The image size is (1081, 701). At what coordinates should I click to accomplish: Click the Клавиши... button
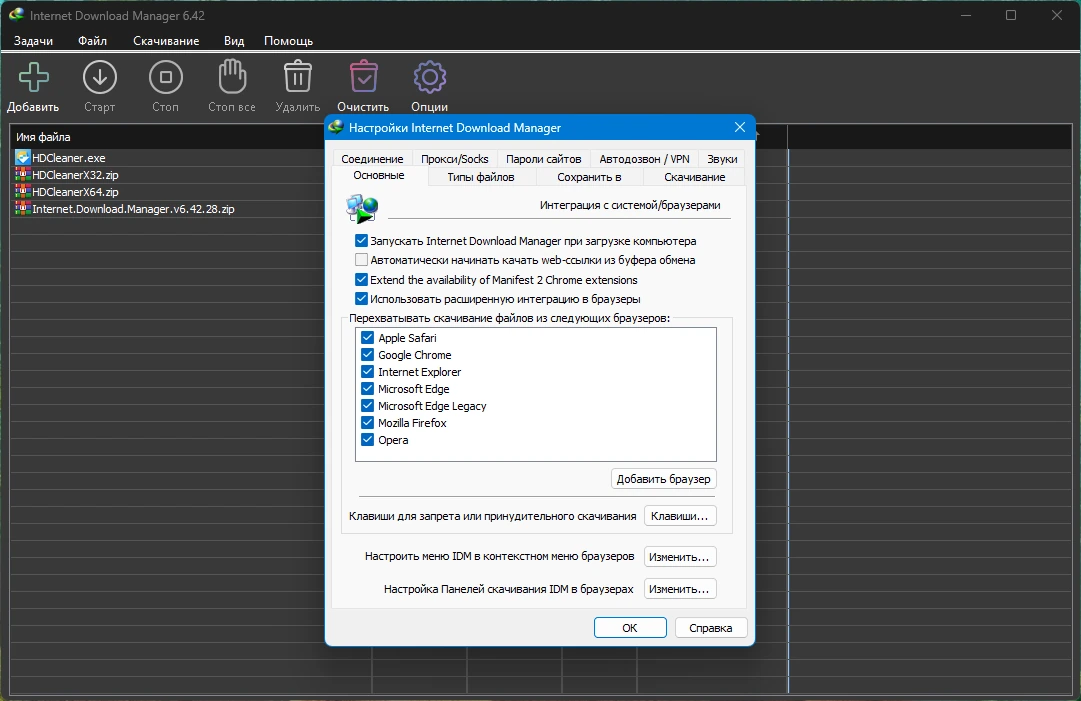[x=680, y=516]
